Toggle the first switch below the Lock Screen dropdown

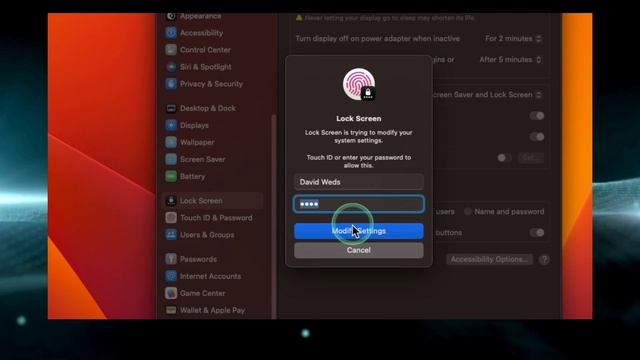[x=537, y=116]
